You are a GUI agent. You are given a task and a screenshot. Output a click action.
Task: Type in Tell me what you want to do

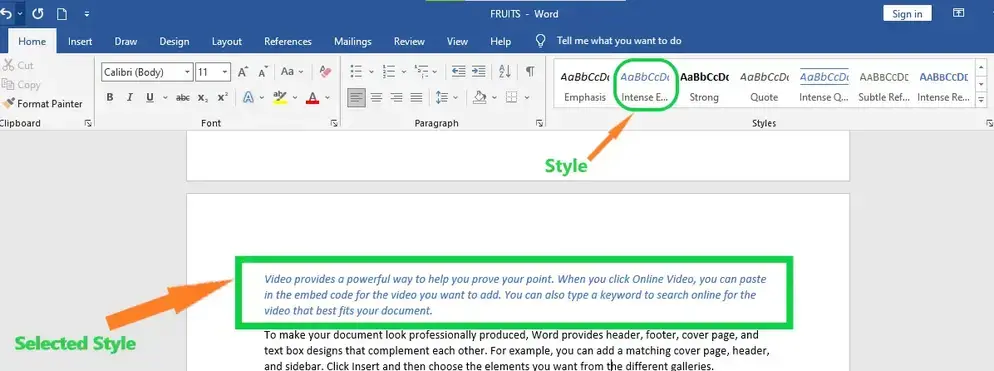[x=619, y=41]
